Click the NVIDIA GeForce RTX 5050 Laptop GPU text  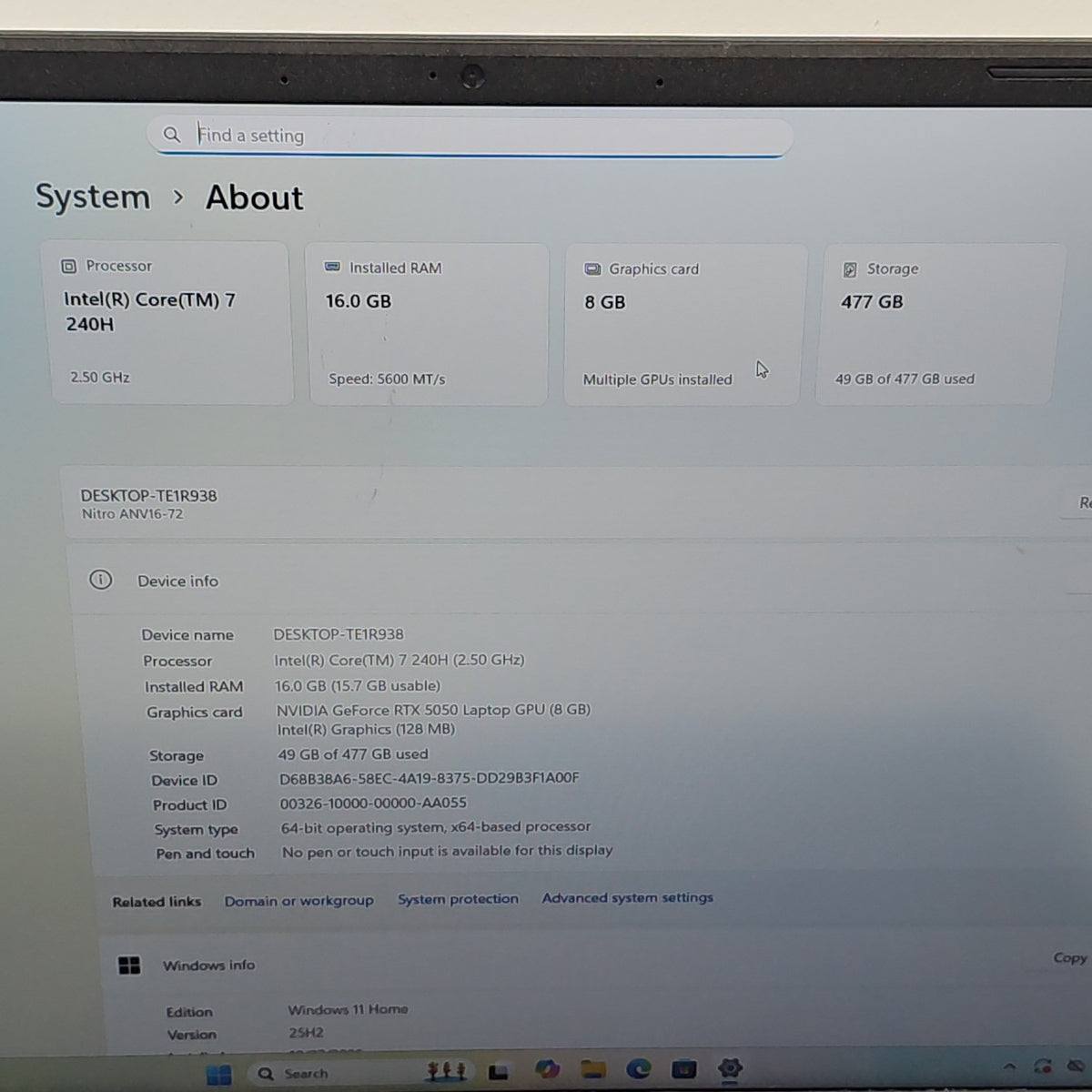(x=433, y=710)
